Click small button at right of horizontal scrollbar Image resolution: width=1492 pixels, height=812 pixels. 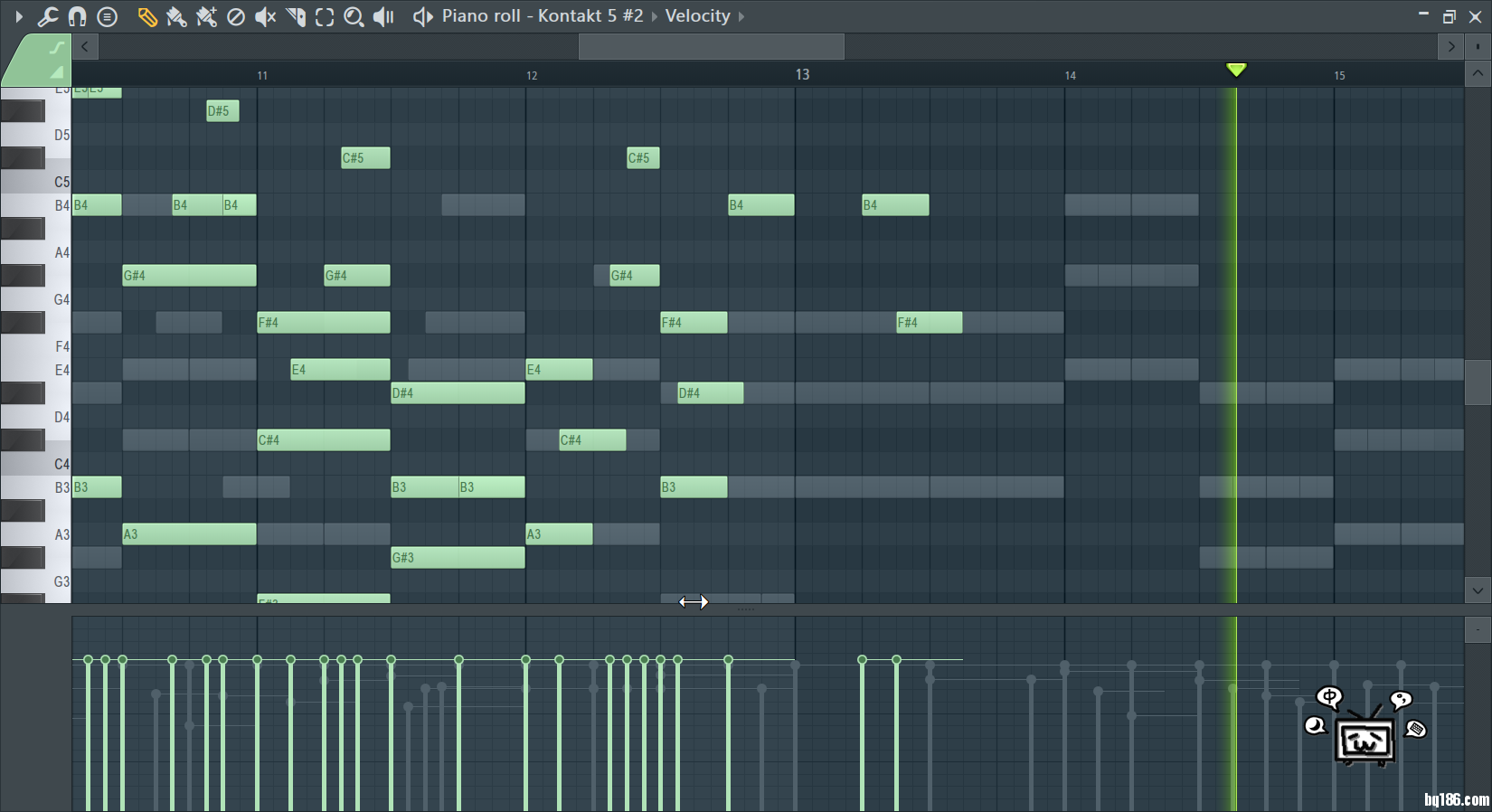tap(1478, 47)
